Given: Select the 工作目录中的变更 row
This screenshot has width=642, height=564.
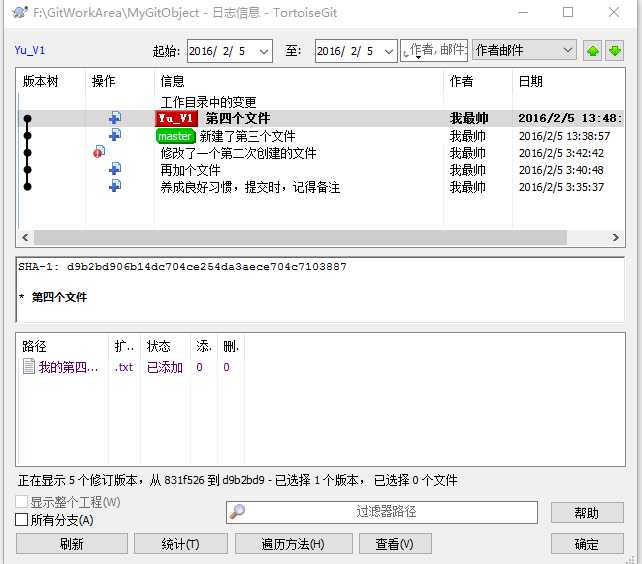Looking at the screenshot, I should tap(321, 102).
